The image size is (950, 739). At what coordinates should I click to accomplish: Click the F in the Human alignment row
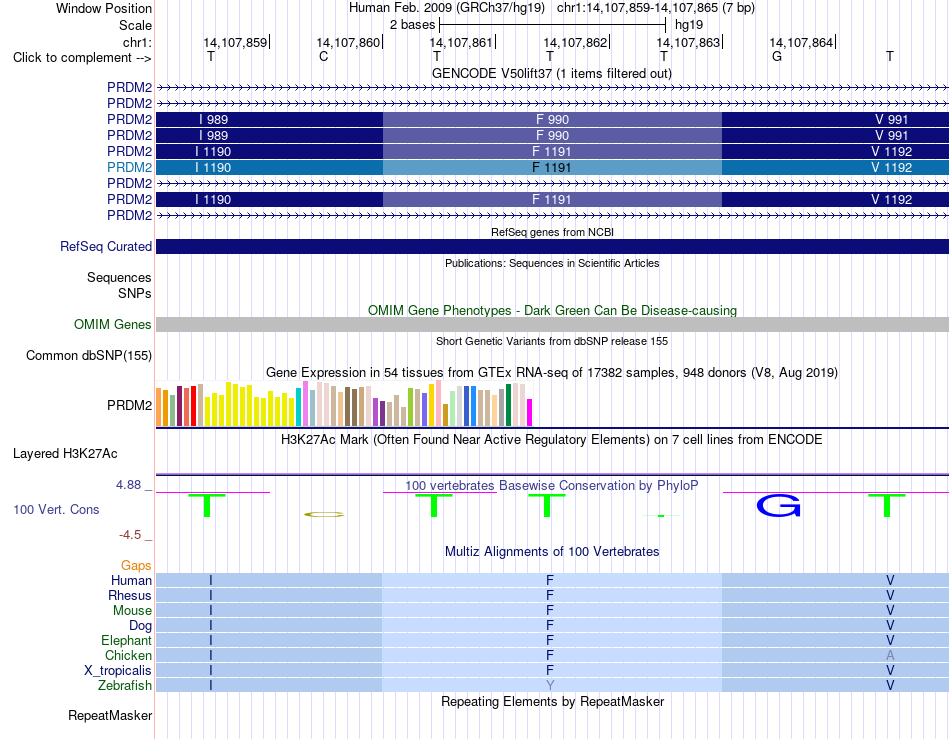tap(550, 580)
